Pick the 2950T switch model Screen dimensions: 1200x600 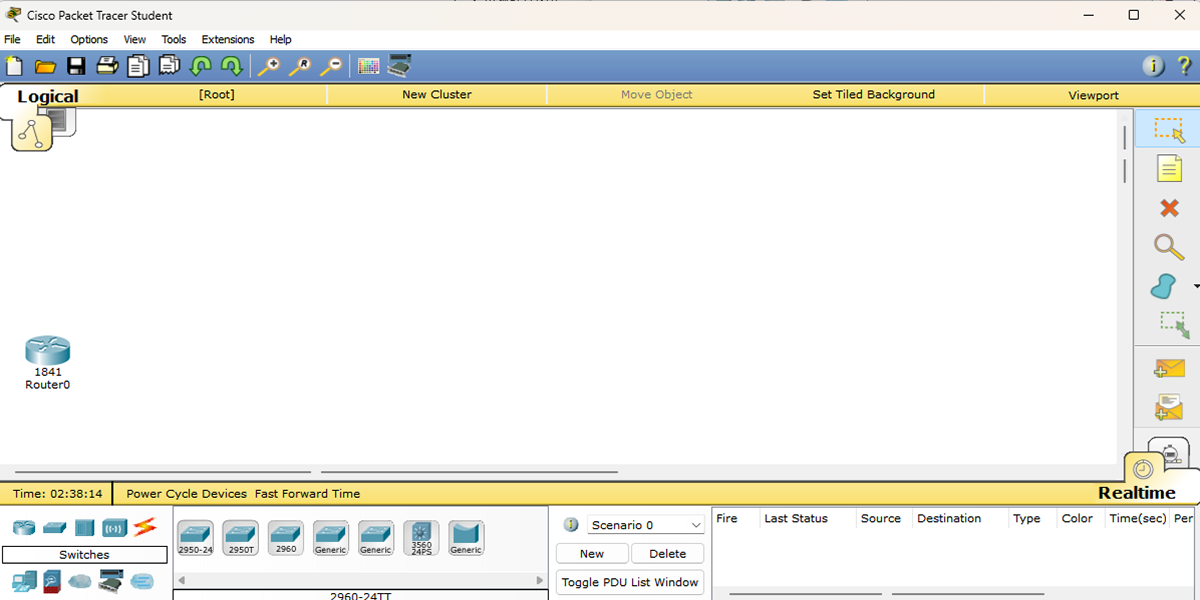click(241, 538)
